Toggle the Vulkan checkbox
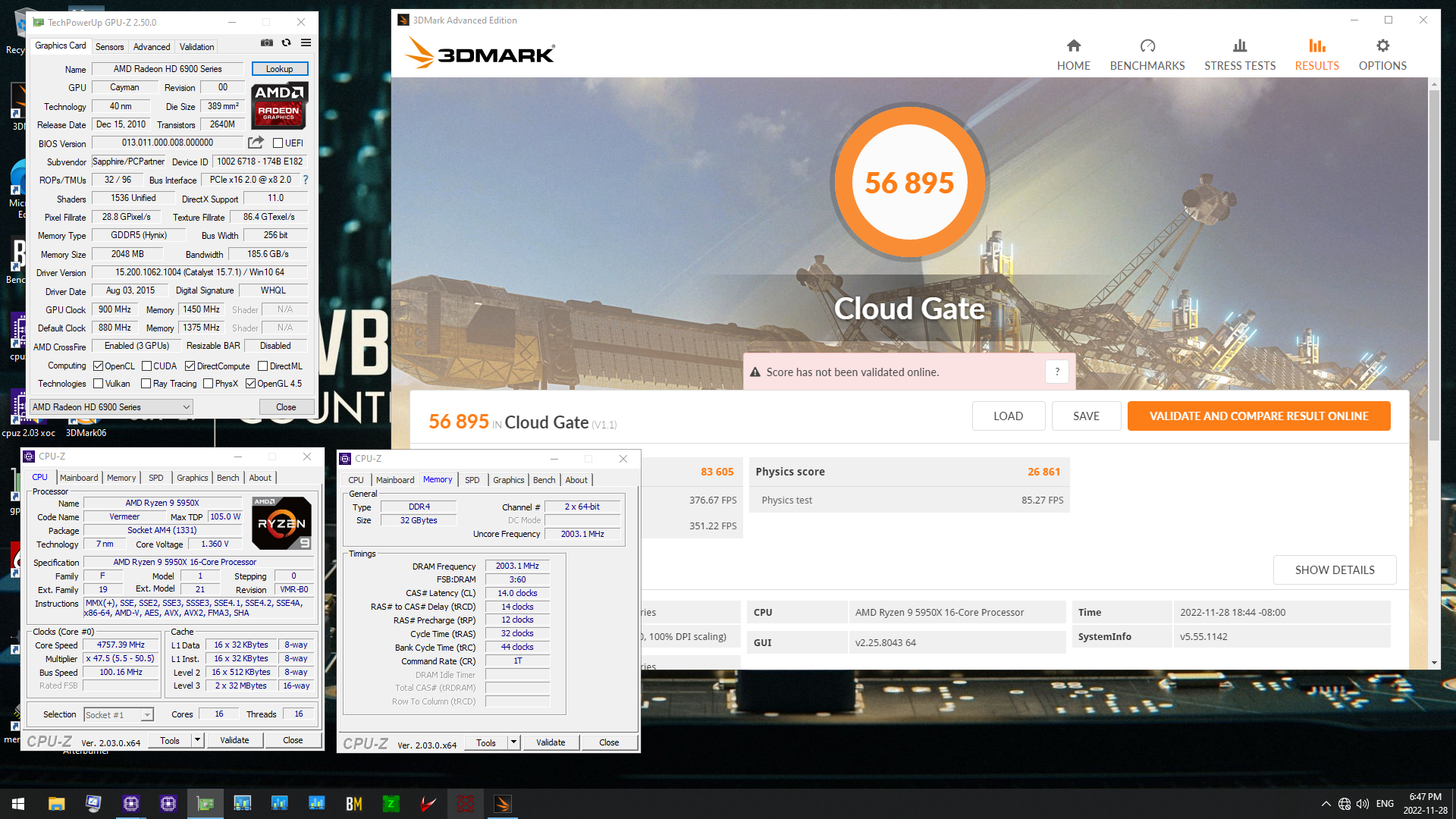The image size is (1456, 819). click(98, 384)
